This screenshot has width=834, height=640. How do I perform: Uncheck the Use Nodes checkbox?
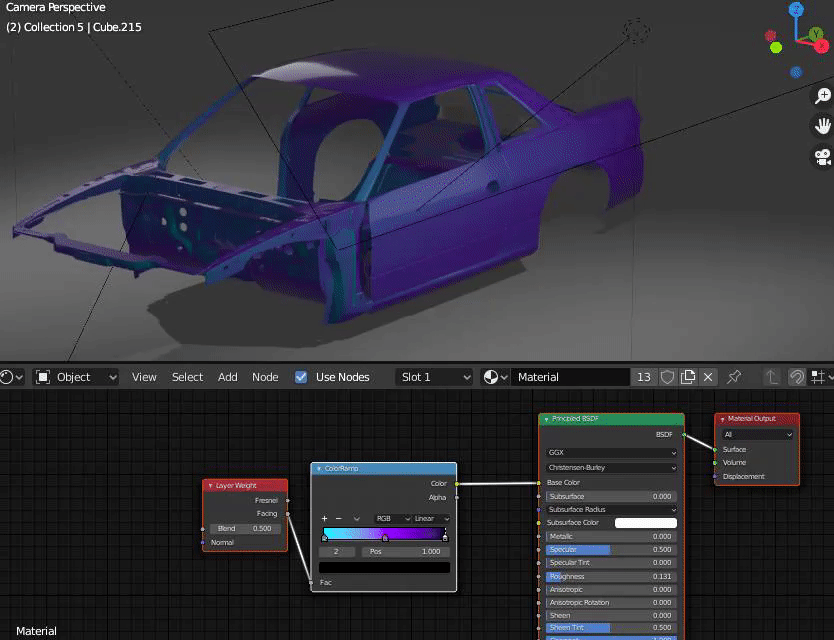coord(301,377)
